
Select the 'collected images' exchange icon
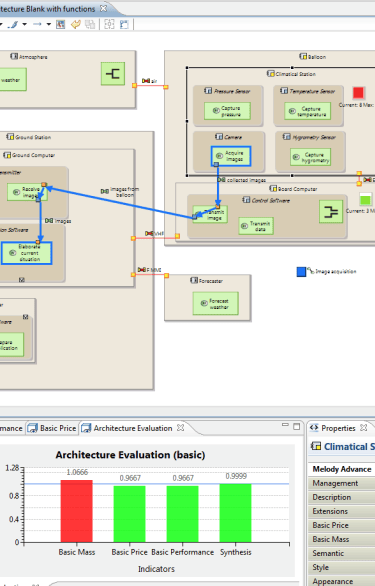221,180
